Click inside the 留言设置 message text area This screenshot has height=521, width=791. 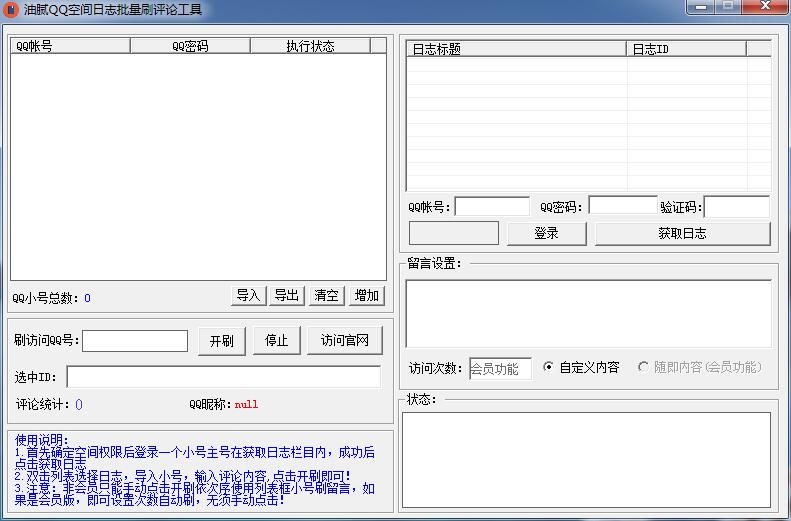point(588,313)
